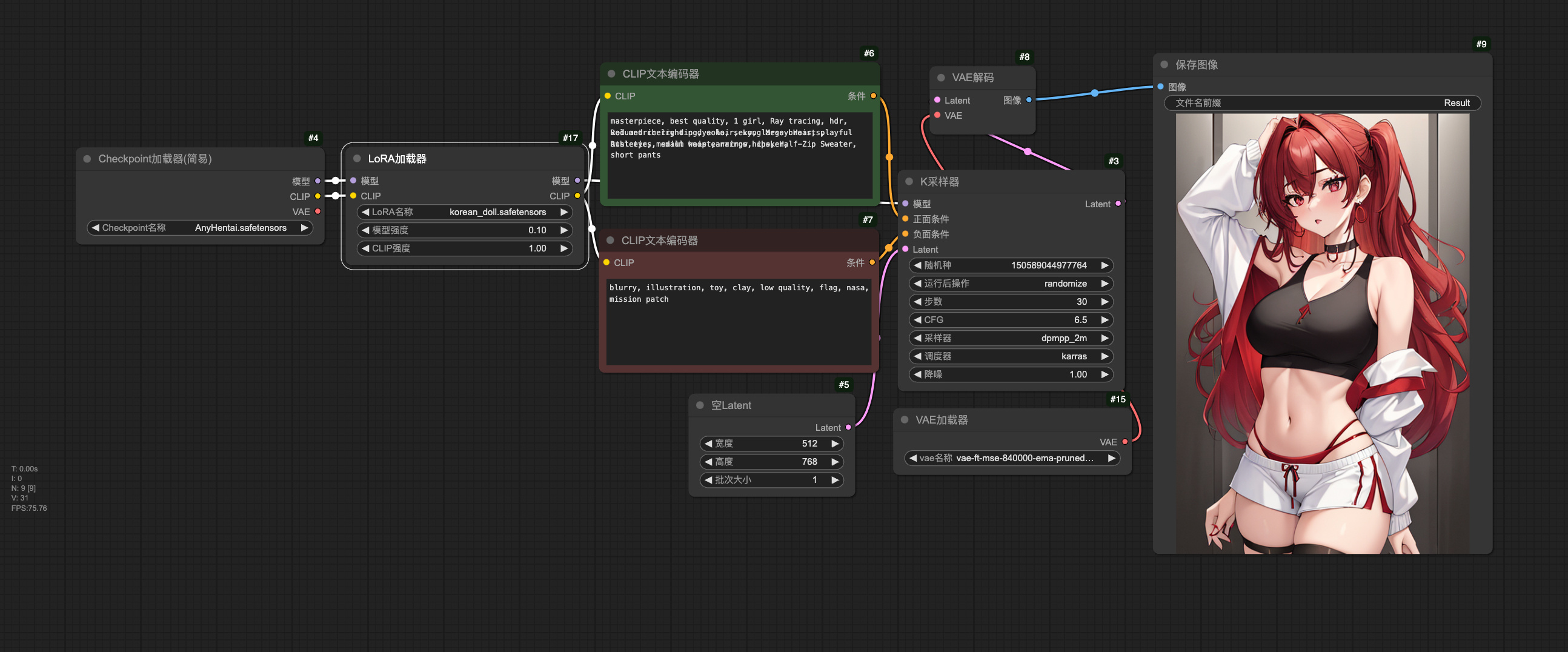Image resolution: width=1568 pixels, height=652 pixels.
Task: Collapse the red negative CLIP文本编码器 node
Action: (x=611, y=241)
